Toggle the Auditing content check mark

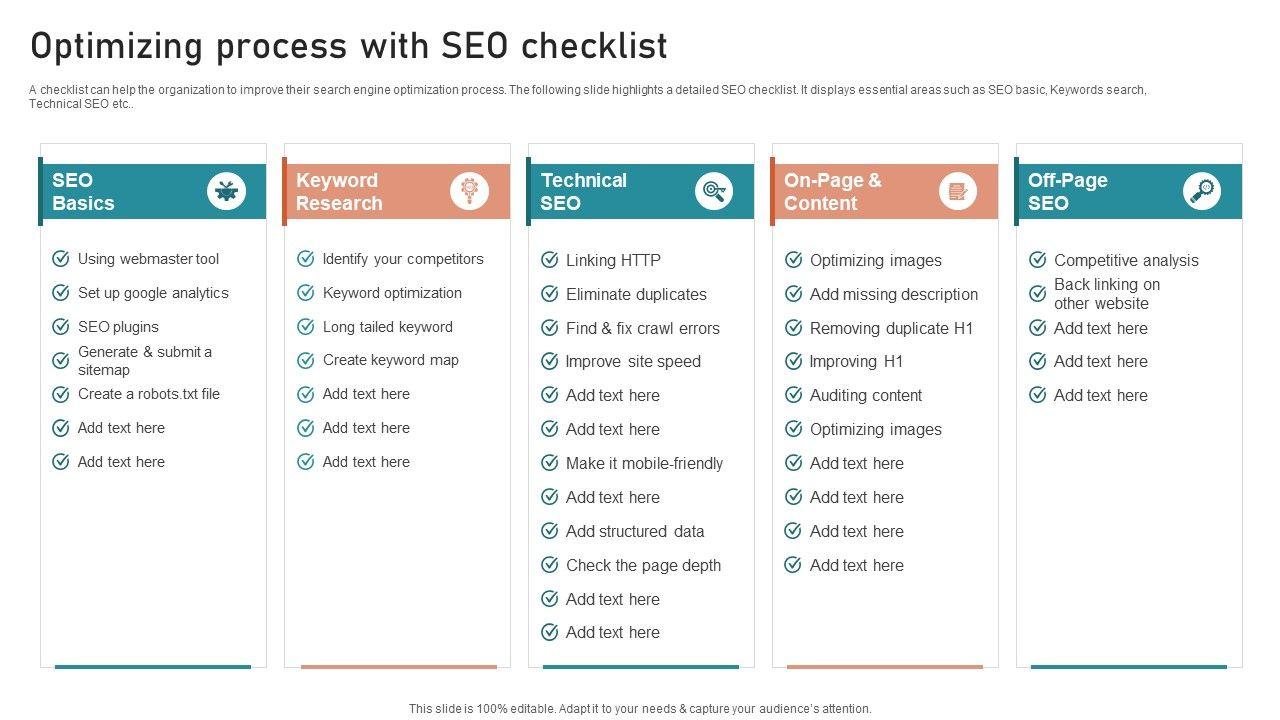point(793,395)
